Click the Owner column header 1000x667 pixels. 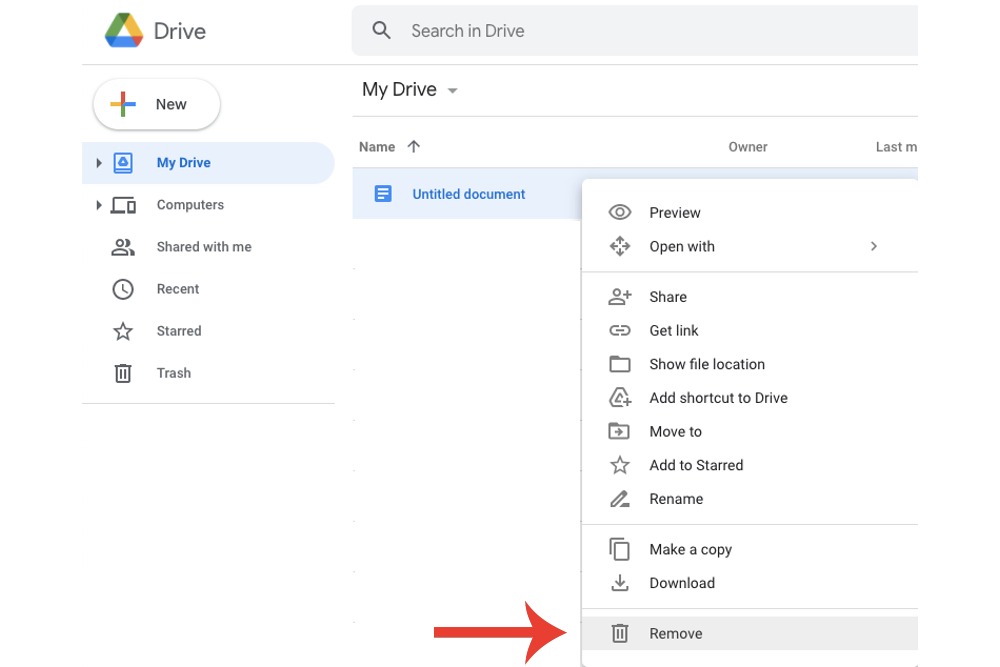(x=748, y=147)
